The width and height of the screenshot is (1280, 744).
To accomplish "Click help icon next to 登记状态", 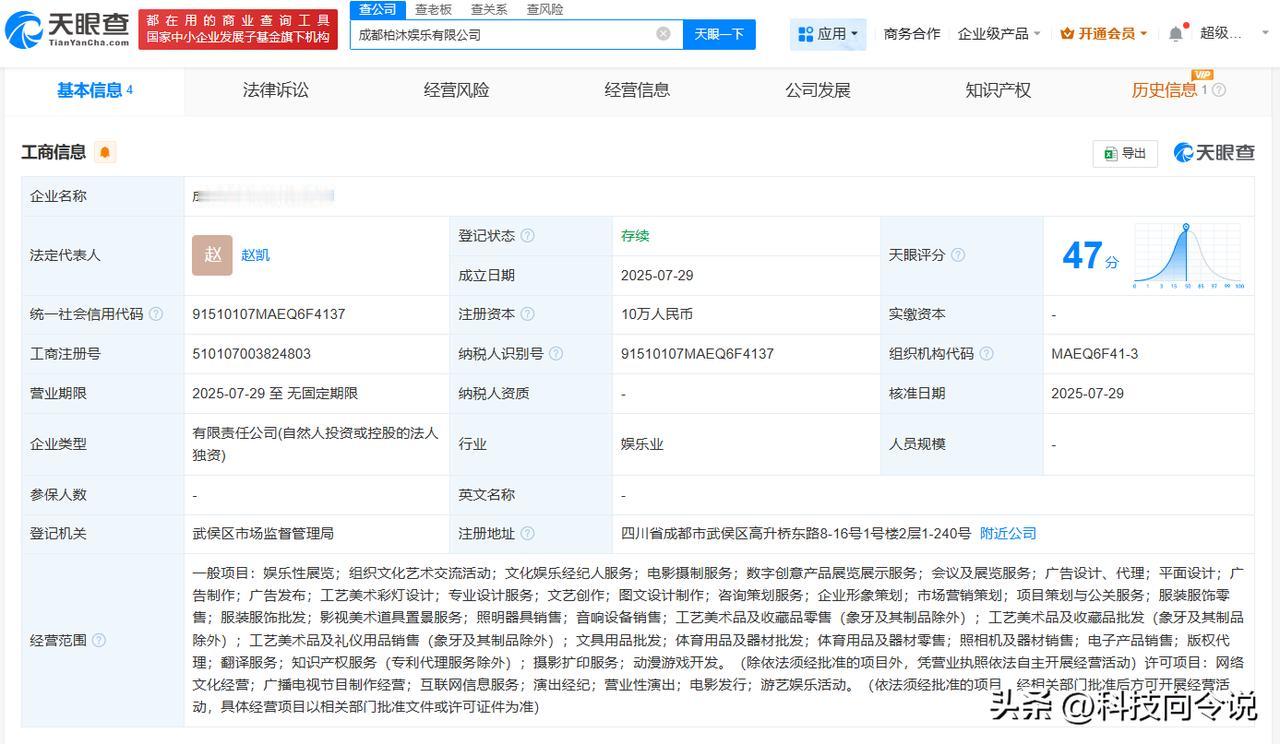I will (x=527, y=236).
